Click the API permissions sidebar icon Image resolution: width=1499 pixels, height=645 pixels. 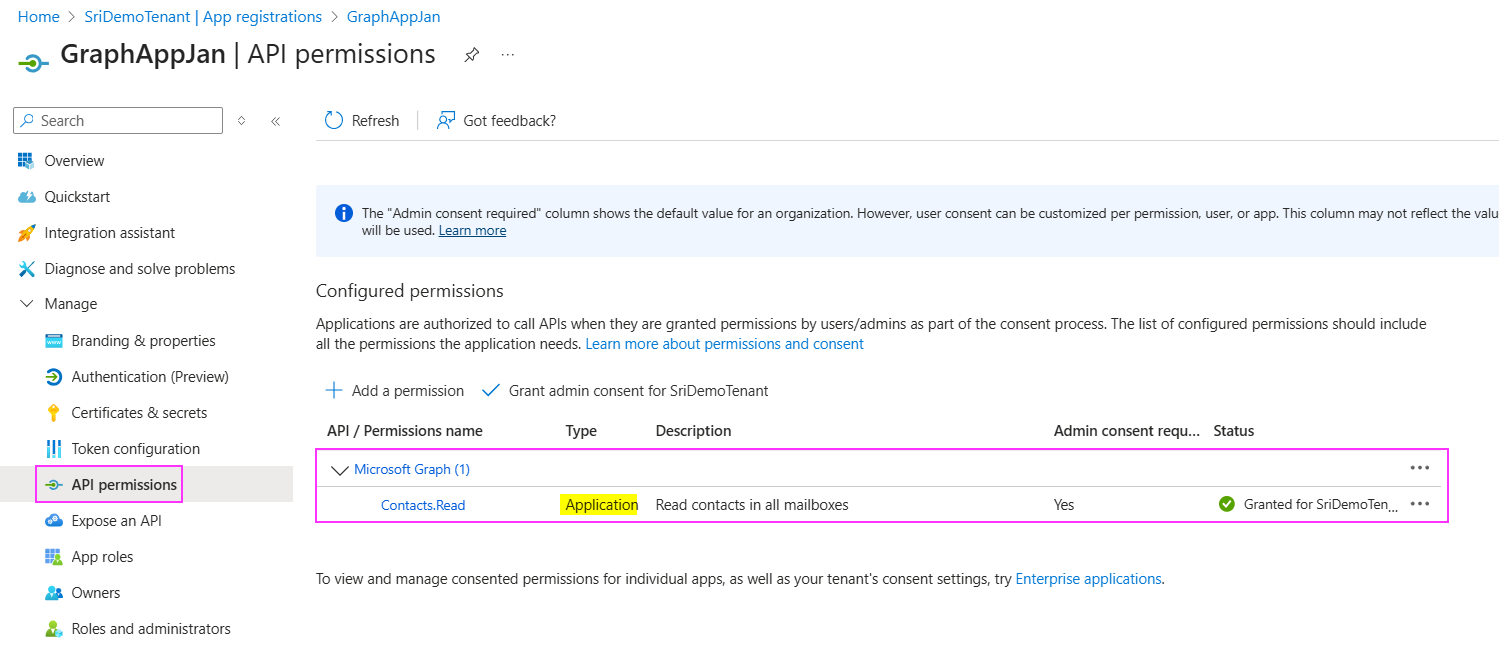(x=54, y=485)
